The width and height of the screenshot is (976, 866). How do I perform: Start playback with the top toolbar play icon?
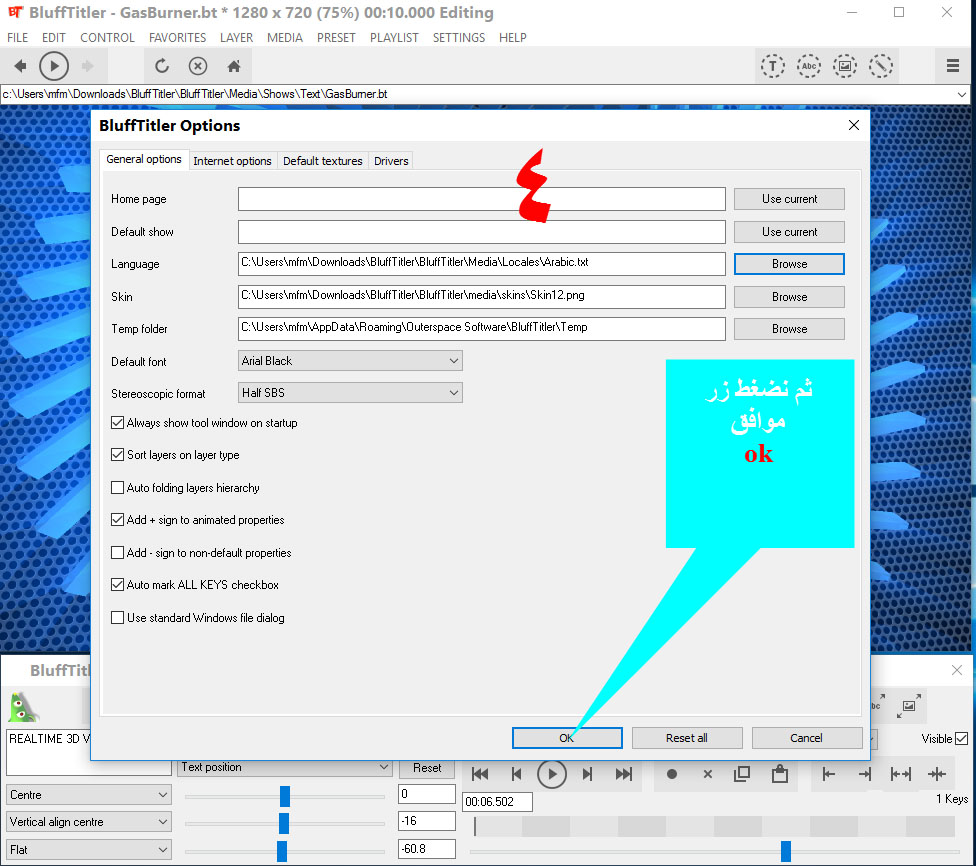pyautogui.click(x=54, y=66)
